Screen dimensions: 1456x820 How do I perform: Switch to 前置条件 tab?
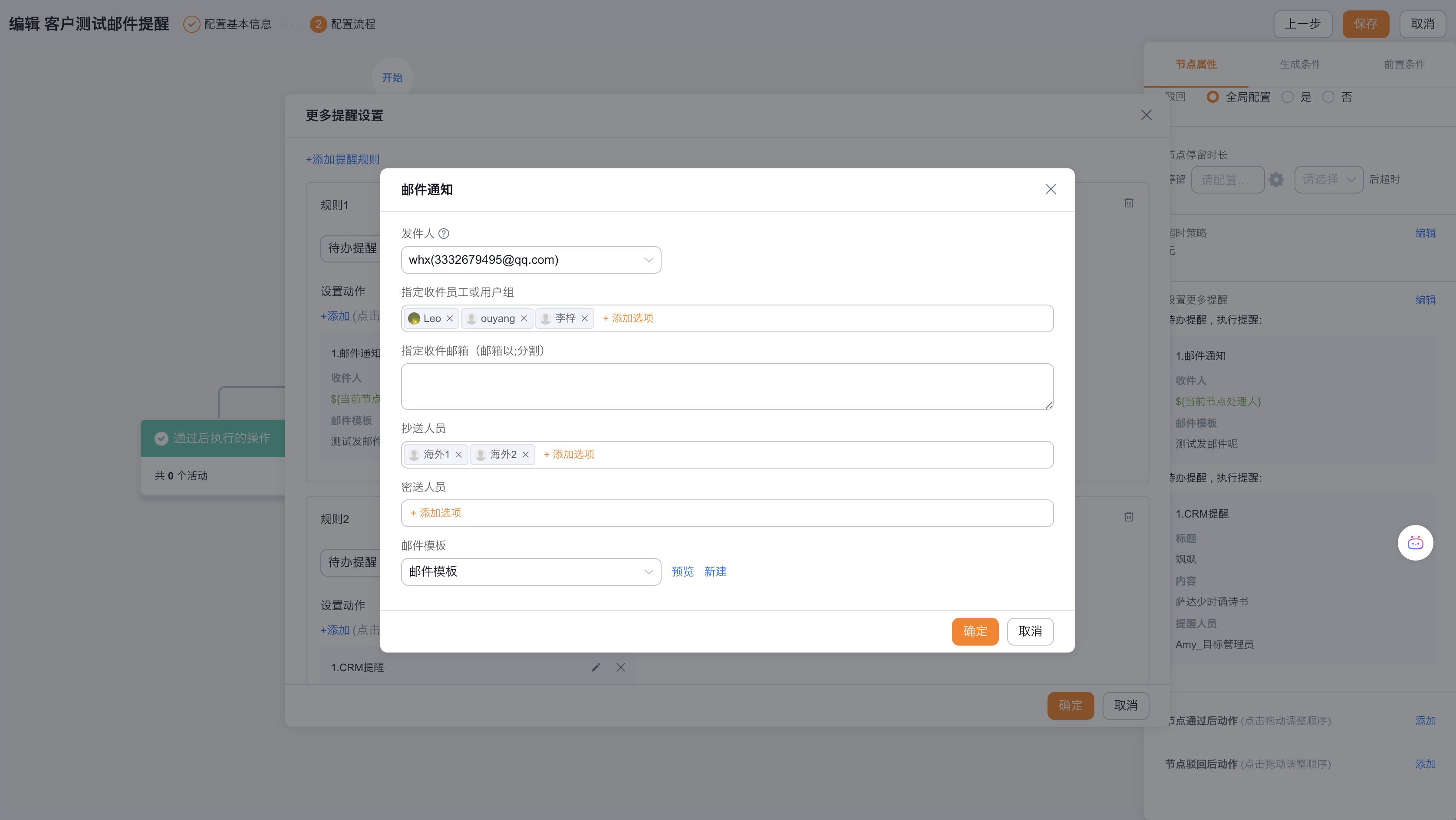(1404, 64)
